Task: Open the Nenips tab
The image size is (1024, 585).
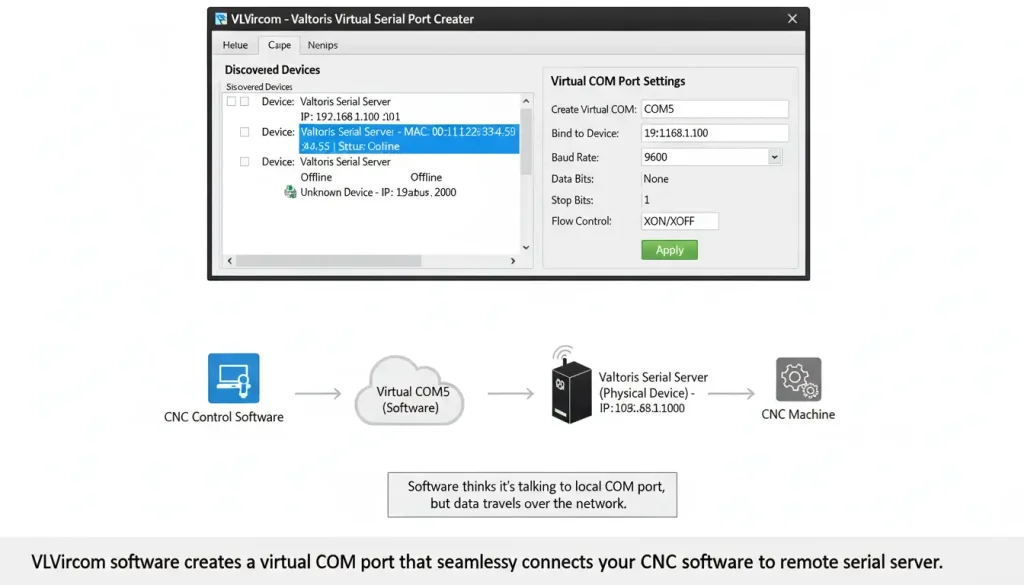Action: [323, 45]
